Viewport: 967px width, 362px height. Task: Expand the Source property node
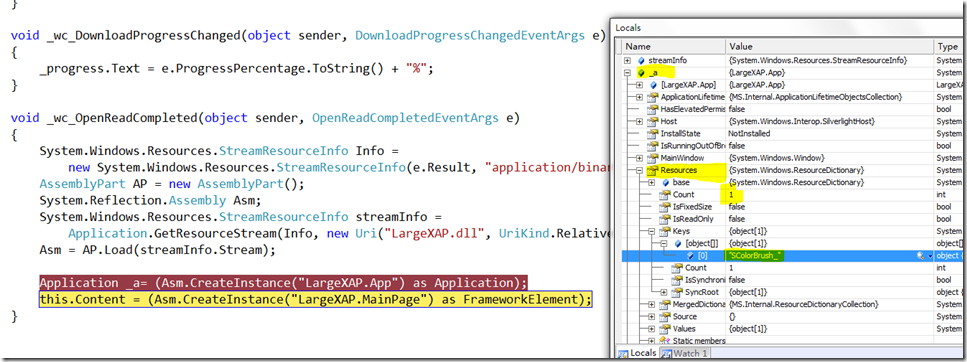point(651,316)
